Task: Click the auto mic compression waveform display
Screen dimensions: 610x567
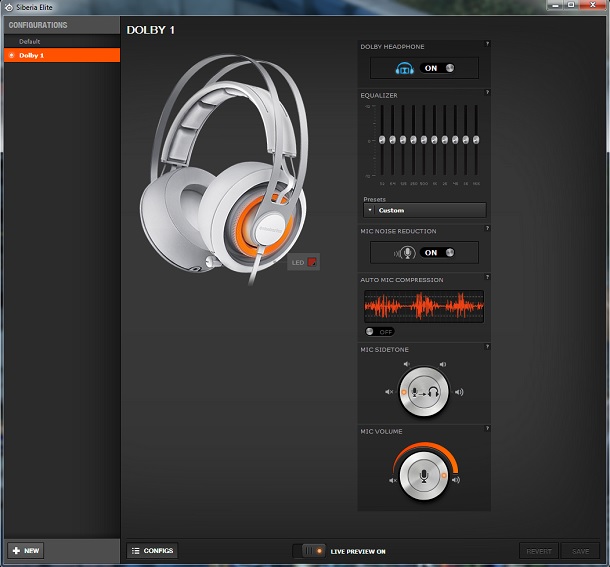Action: tap(424, 306)
